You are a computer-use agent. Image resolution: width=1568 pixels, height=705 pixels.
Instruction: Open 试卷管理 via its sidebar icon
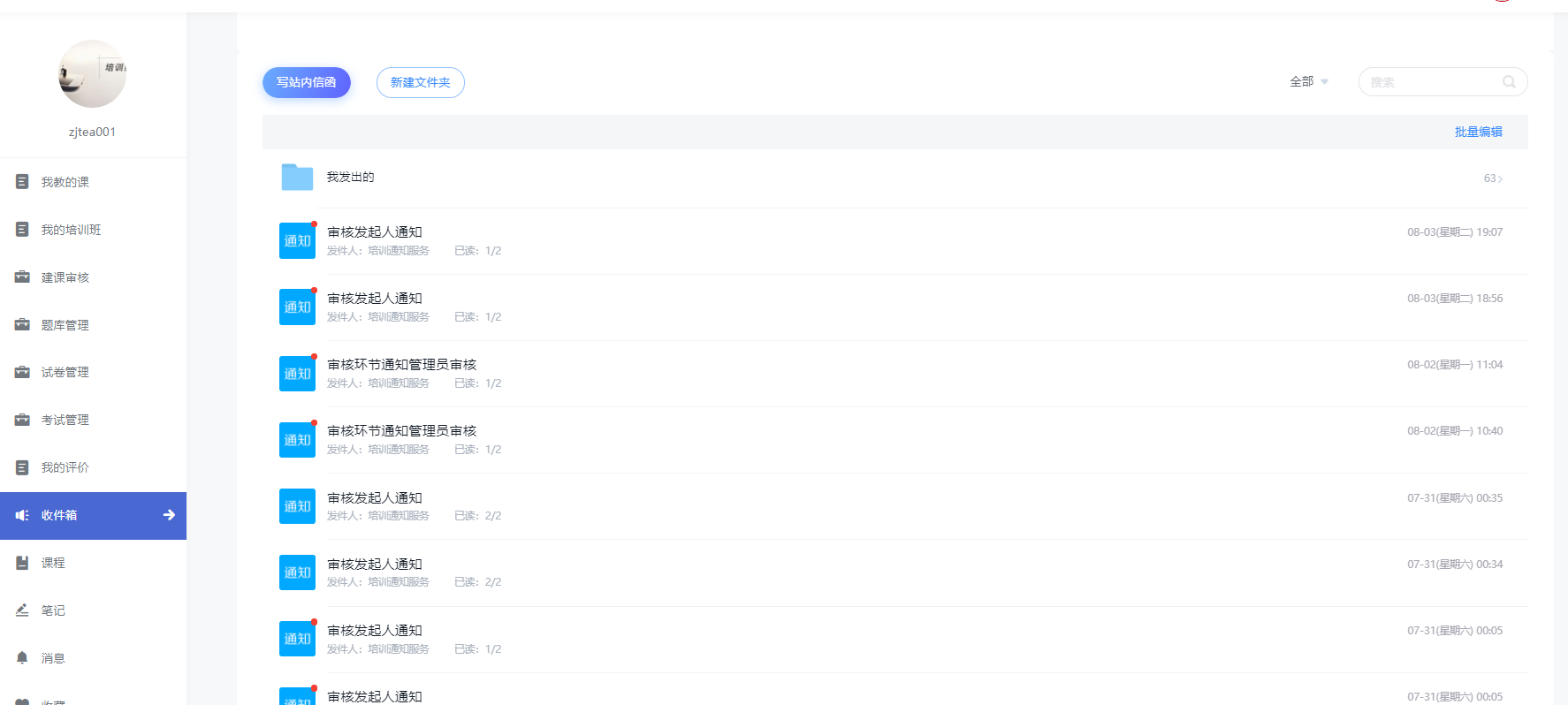(22, 372)
